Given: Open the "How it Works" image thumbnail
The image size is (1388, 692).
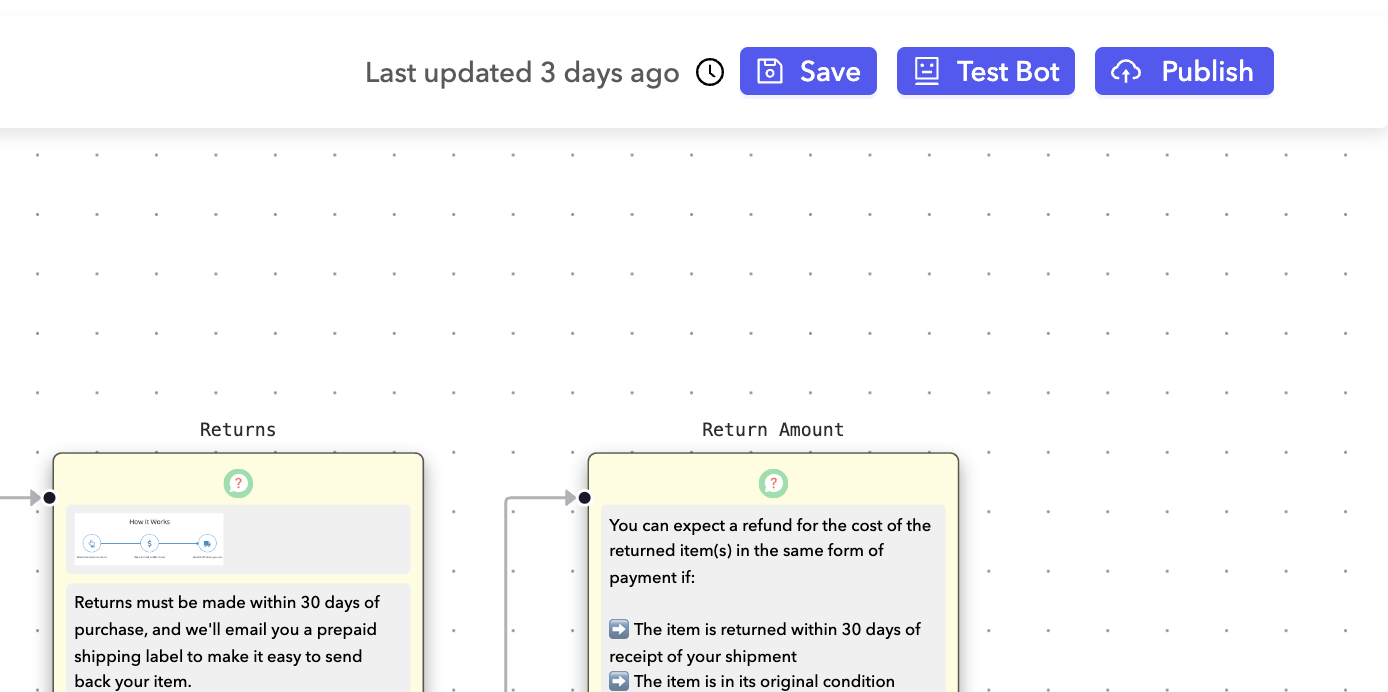Looking at the screenshot, I should pos(149,539).
